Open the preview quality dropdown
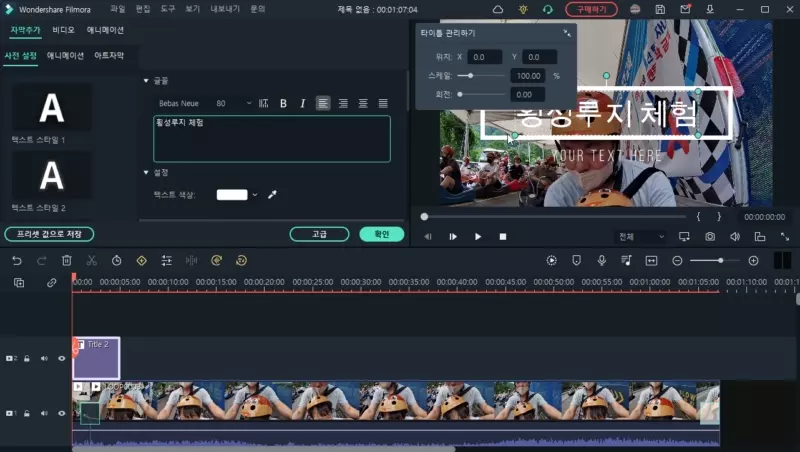800x452 pixels. coord(641,236)
